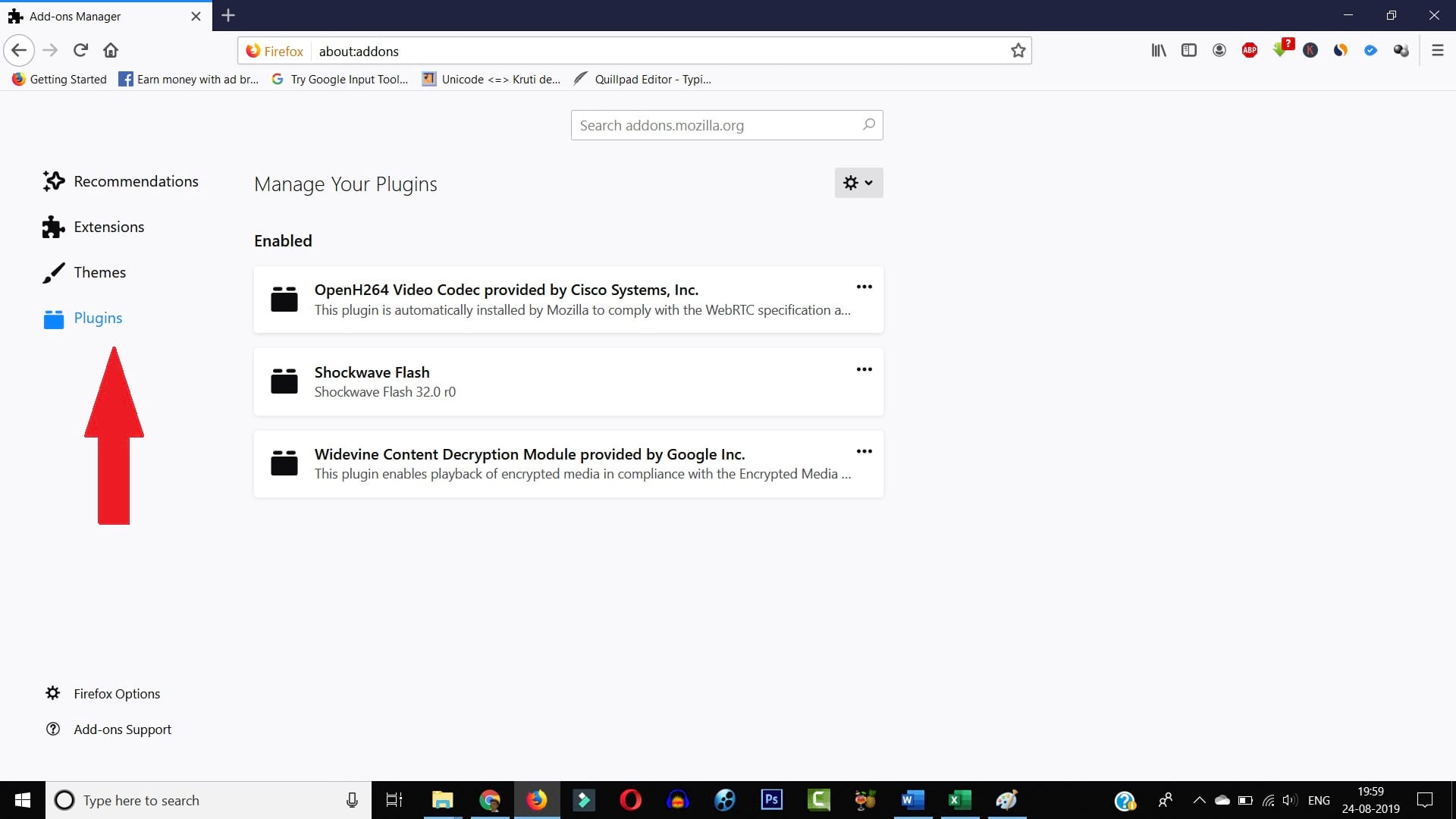Select the Extensions sidebar icon
Image resolution: width=1456 pixels, height=819 pixels.
coord(52,226)
